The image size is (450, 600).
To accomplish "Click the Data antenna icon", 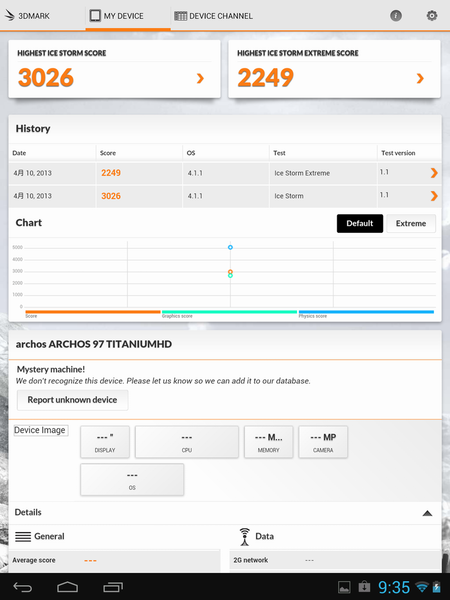I will point(245,536).
